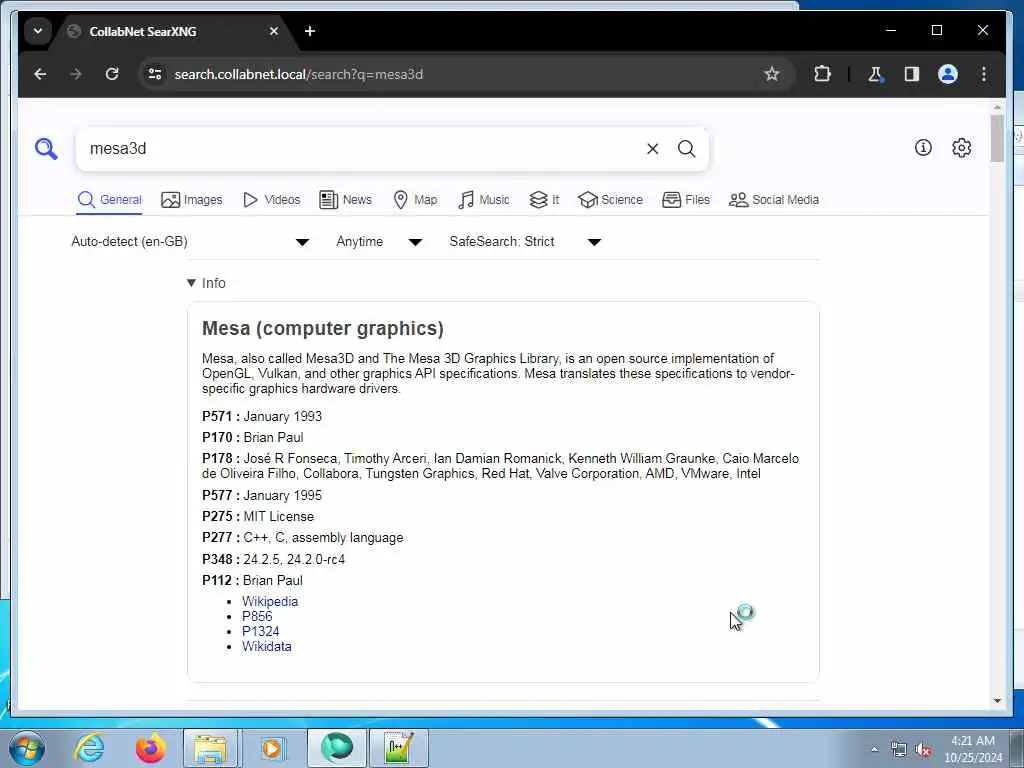This screenshot has height=768, width=1024.
Task: Switch to the It category tab
Action: click(x=545, y=200)
